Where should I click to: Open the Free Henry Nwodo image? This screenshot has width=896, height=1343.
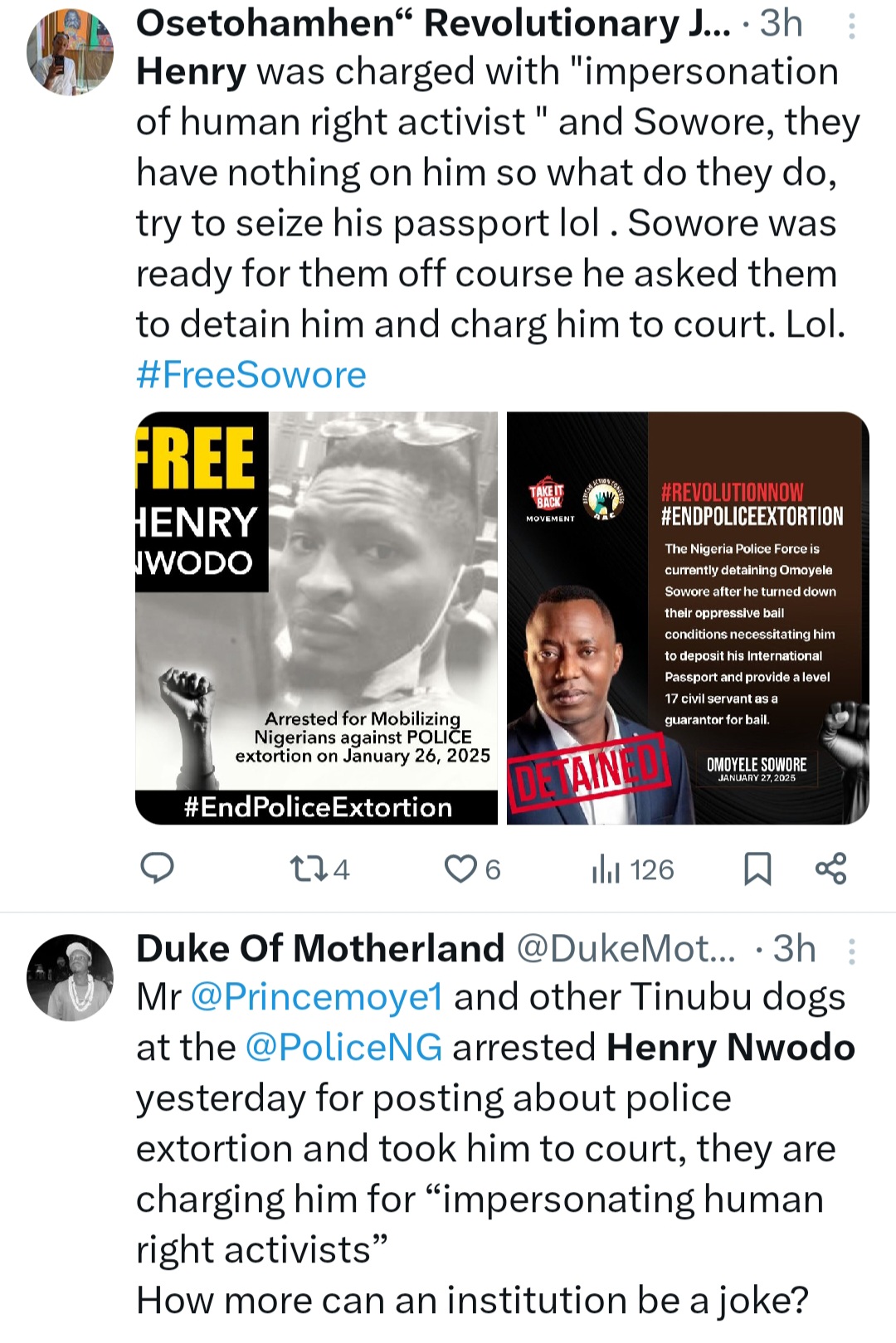[x=316, y=618]
